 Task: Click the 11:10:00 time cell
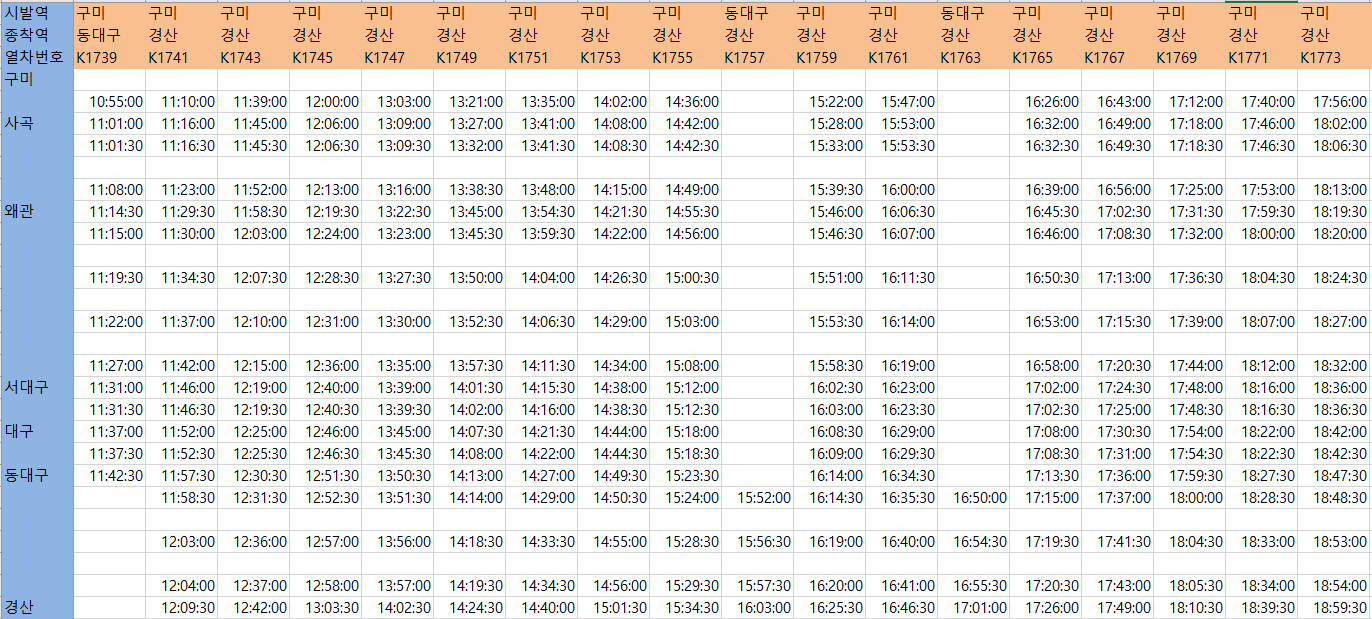coord(182,101)
